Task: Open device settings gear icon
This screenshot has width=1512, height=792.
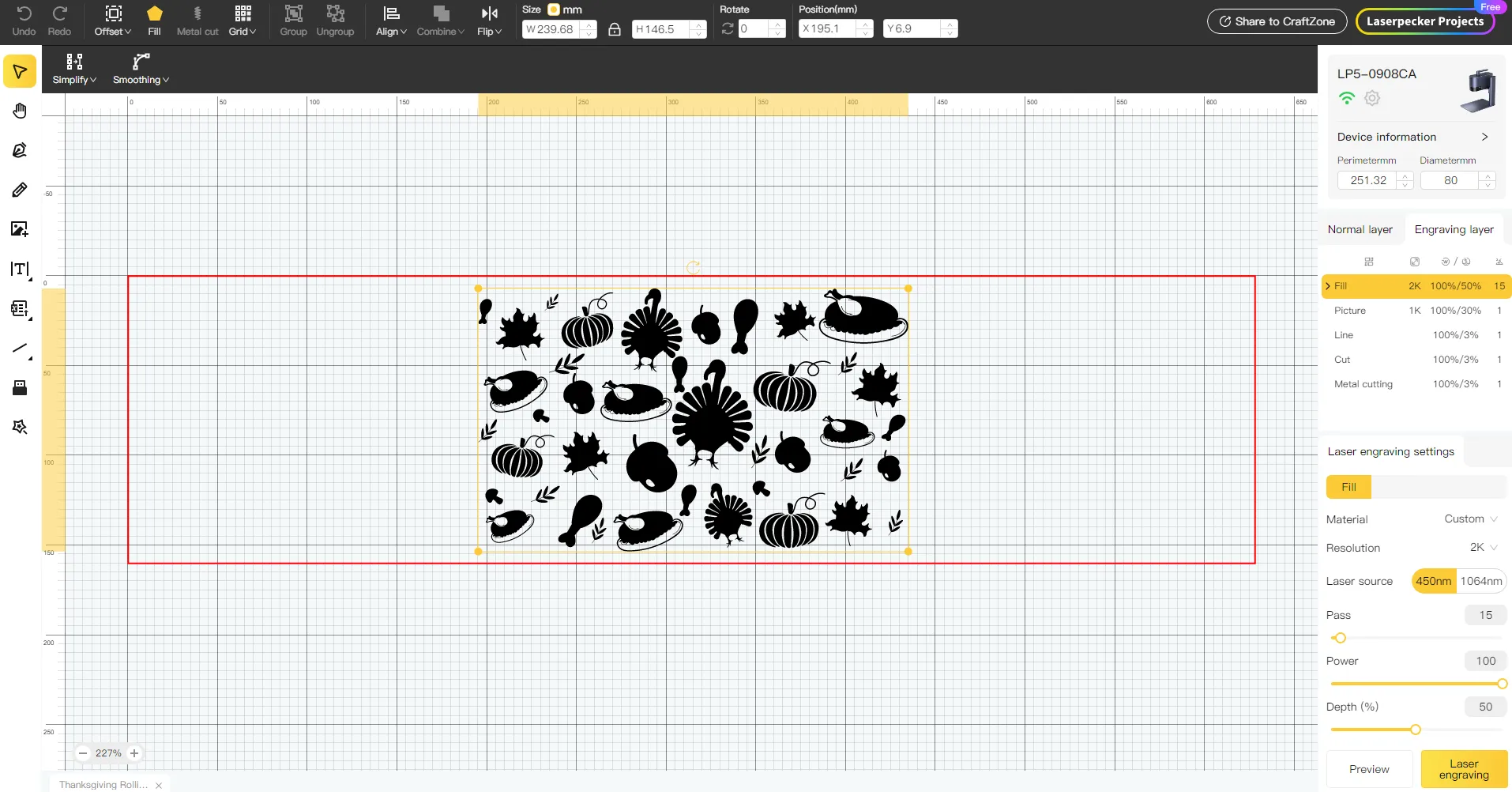Action: [1372, 98]
